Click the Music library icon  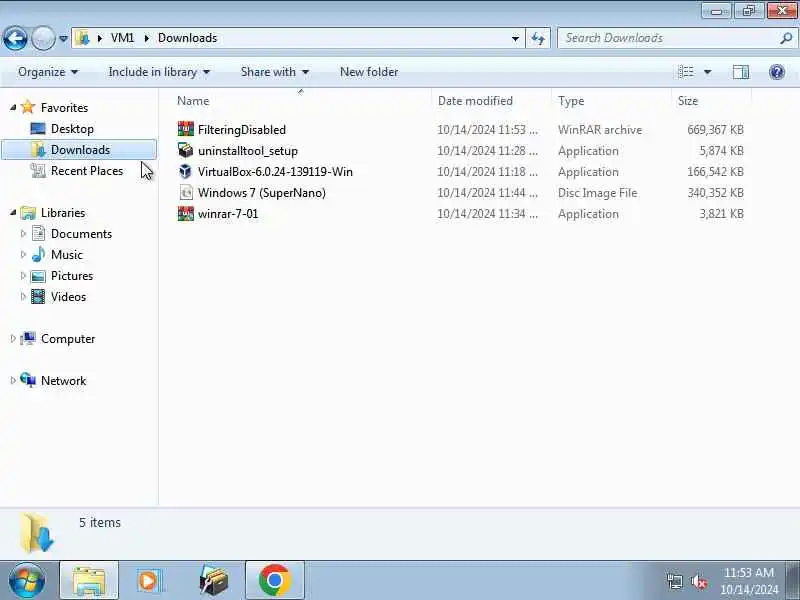click(x=38, y=255)
